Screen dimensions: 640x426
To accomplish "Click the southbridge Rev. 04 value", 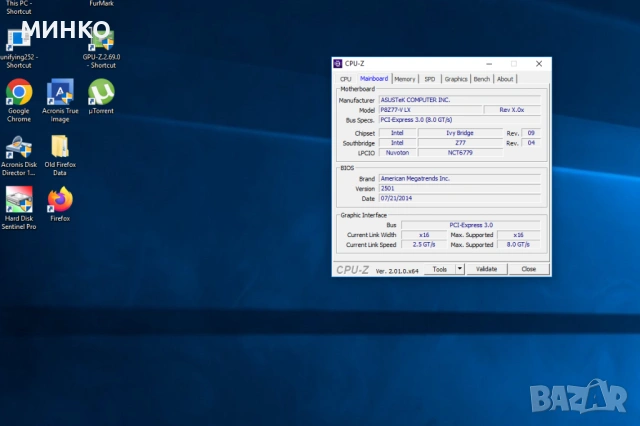I will click(531, 143).
